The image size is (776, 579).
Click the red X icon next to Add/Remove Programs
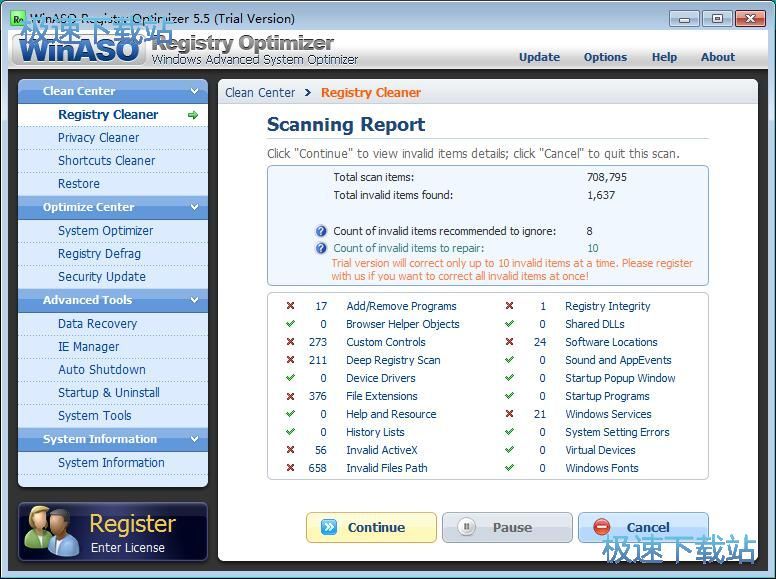[291, 306]
